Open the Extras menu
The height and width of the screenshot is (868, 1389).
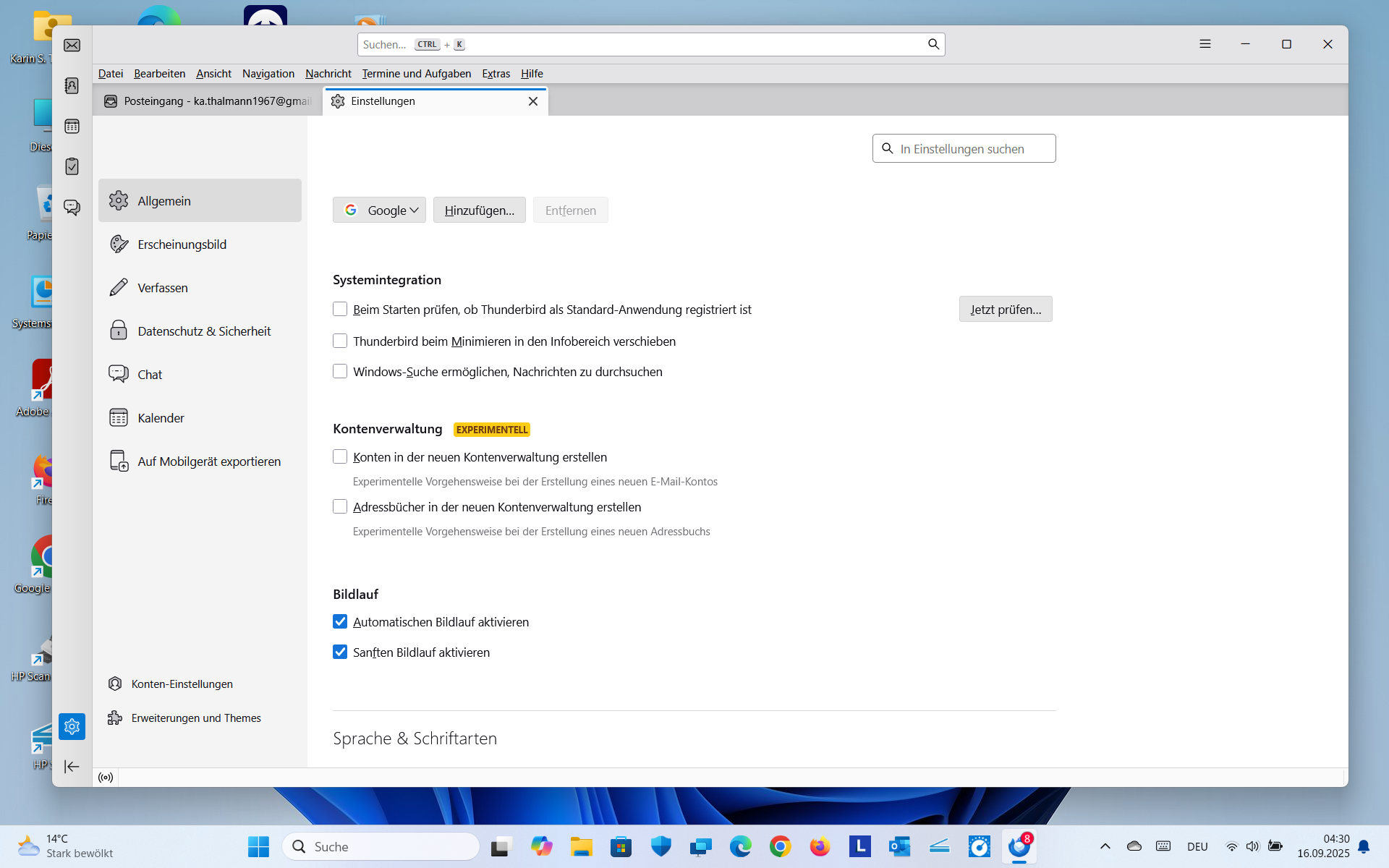(496, 74)
